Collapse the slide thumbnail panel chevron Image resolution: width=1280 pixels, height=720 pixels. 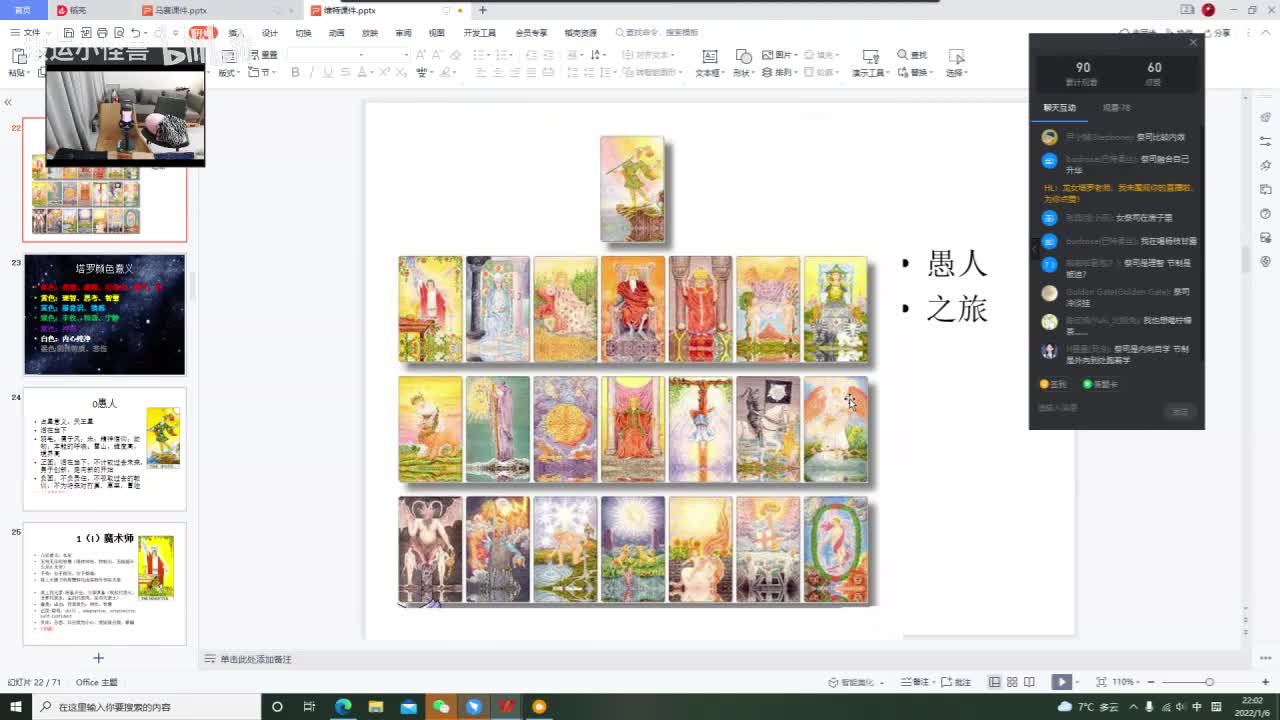coord(8,102)
